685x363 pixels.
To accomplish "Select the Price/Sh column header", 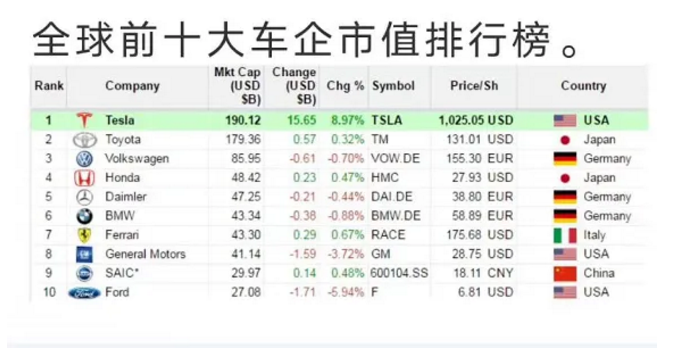I will pyautogui.click(x=474, y=86).
